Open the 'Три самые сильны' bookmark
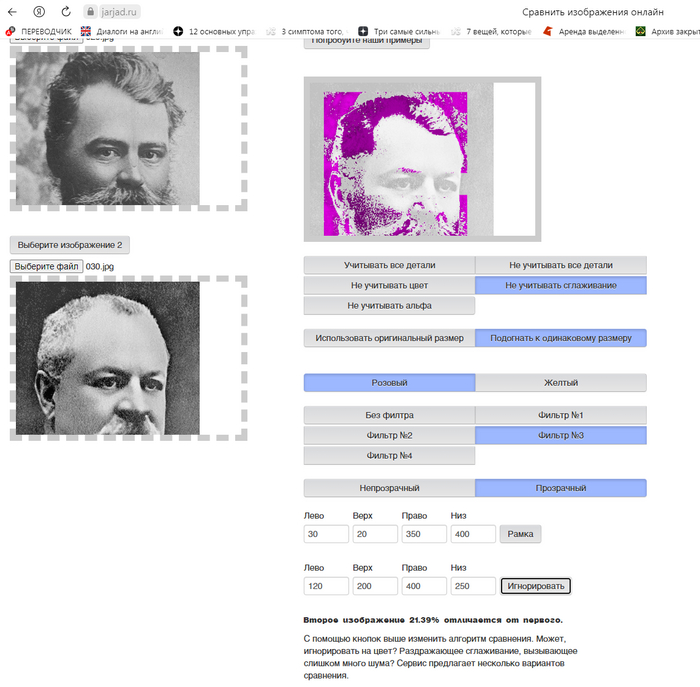The width and height of the screenshot is (700, 687). coord(399,31)
